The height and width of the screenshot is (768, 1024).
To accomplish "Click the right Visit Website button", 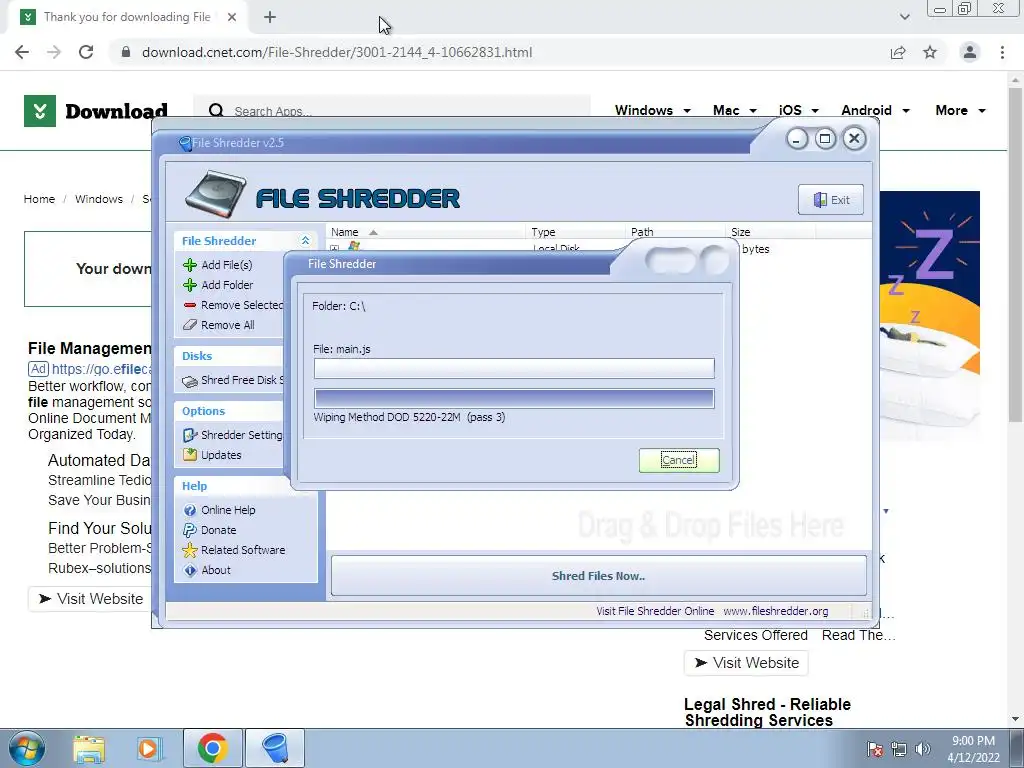I will (746, 663).
